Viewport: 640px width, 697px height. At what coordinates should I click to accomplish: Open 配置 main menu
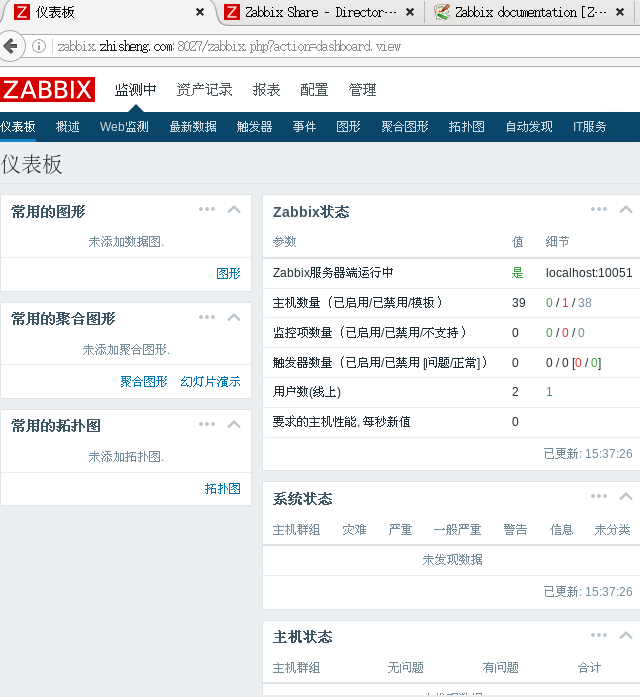click(314, 90)
